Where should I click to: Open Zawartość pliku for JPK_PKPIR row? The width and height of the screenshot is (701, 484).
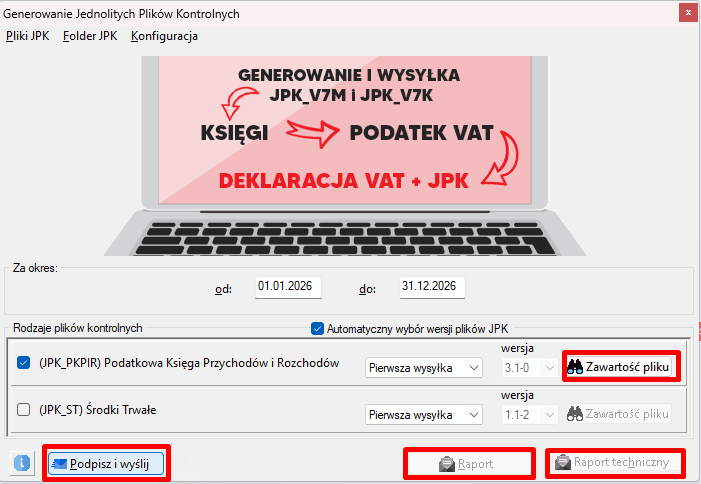tap(618, 367)
